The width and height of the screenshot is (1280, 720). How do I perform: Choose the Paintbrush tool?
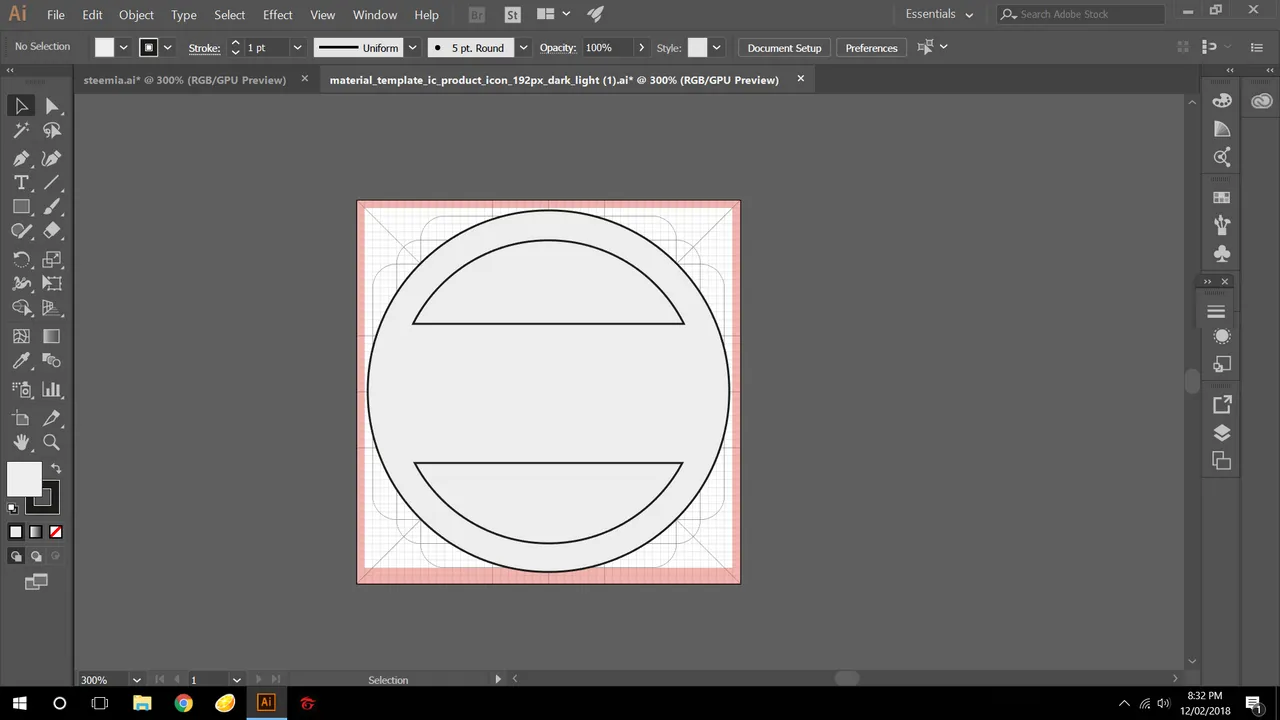pos(52,207)
